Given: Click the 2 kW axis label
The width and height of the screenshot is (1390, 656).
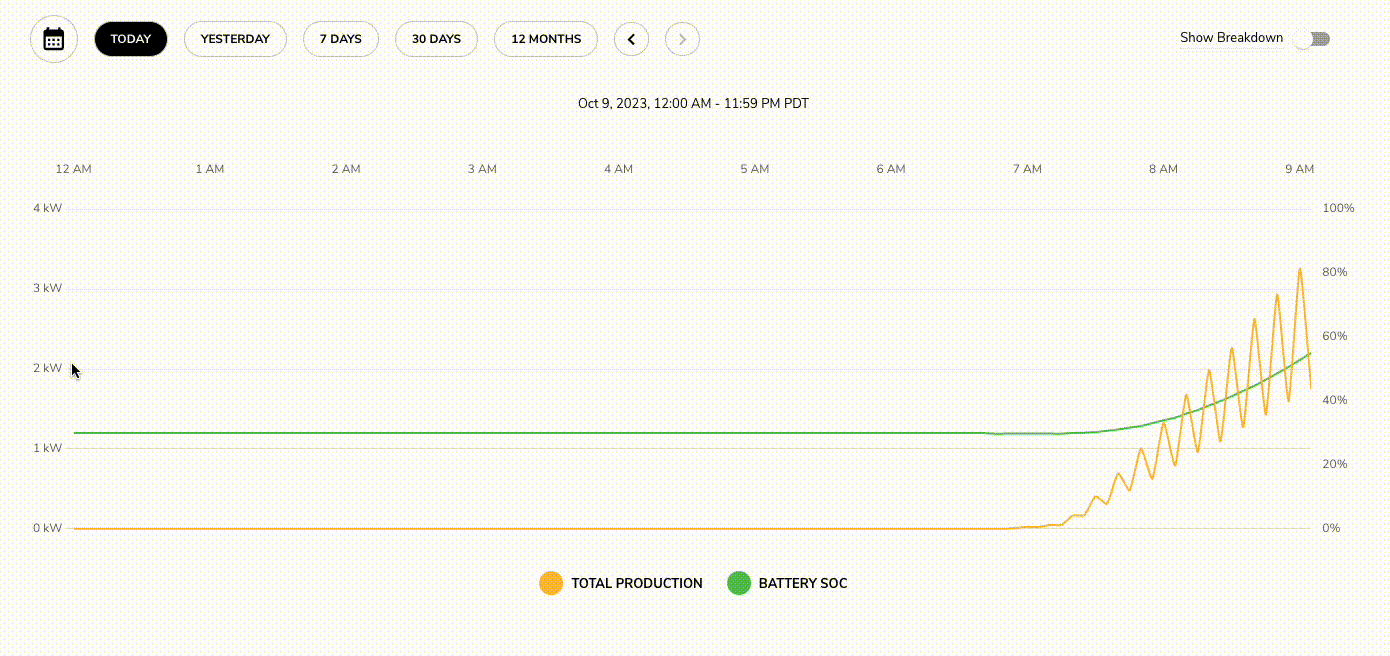Looking at the screenshot, I should pyautogui.click(x=47, y=368).
